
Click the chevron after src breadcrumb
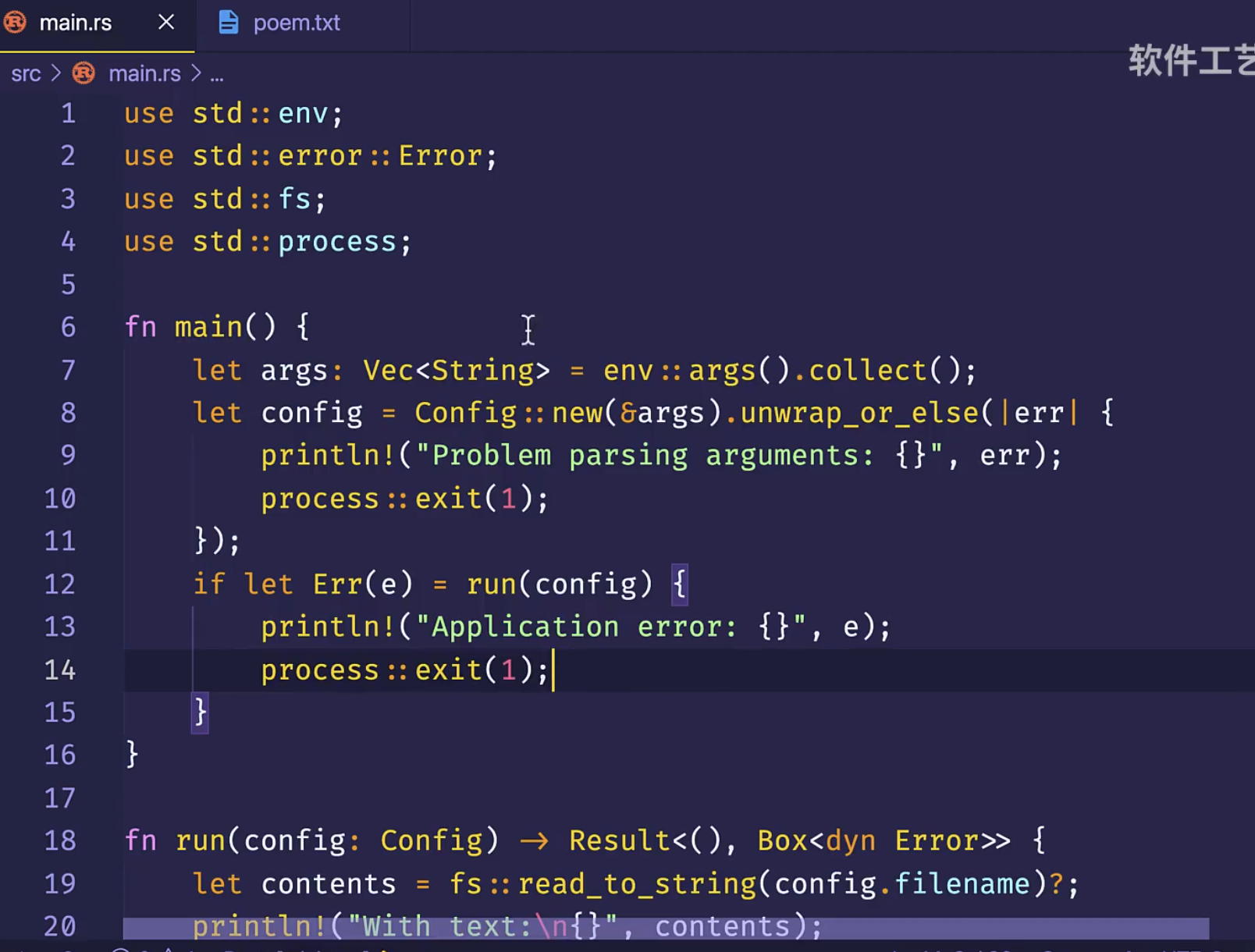(55, 73)
